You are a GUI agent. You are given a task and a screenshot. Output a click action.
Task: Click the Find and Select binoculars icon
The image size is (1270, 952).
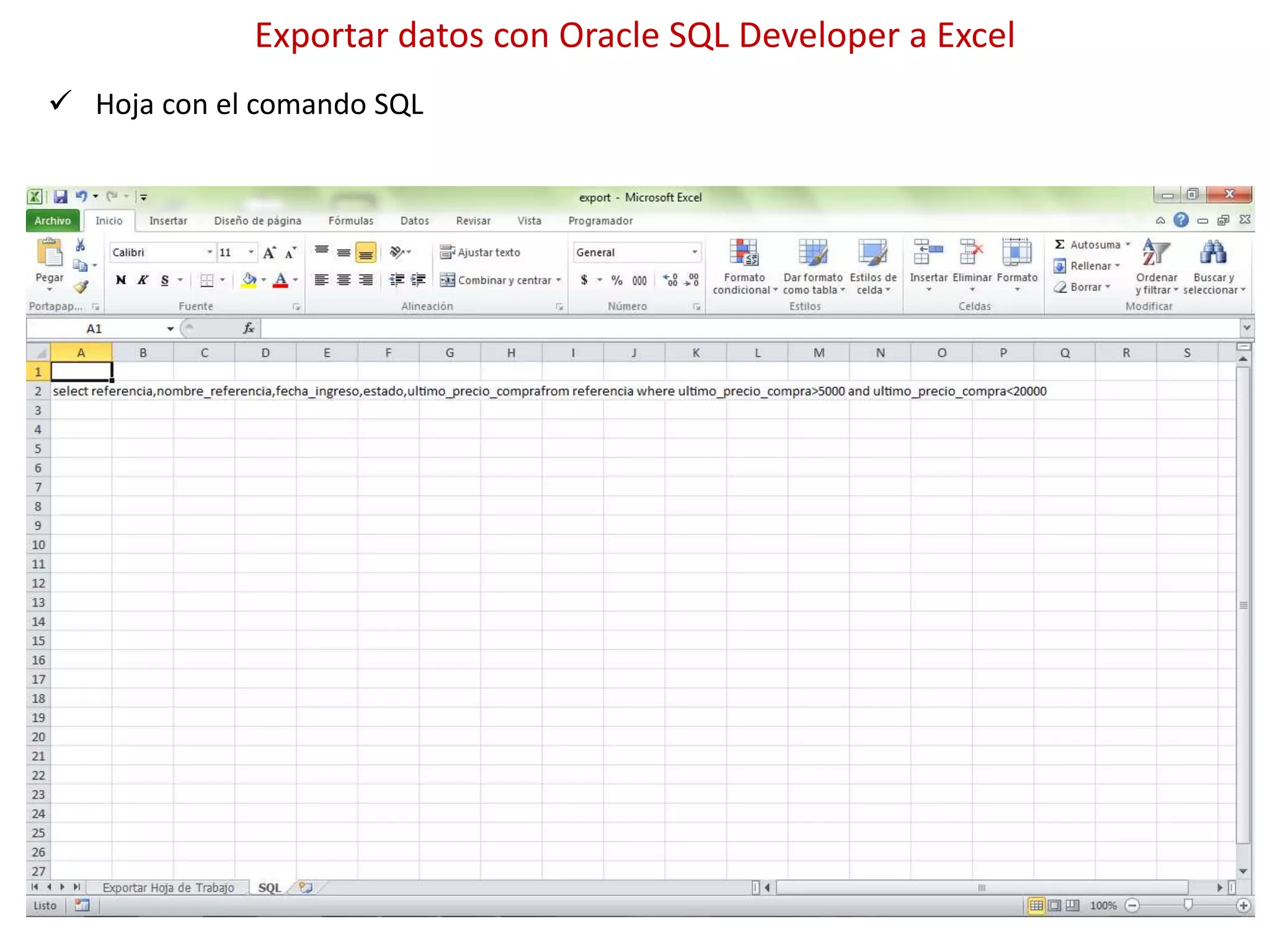click(x=1213, y=253)
